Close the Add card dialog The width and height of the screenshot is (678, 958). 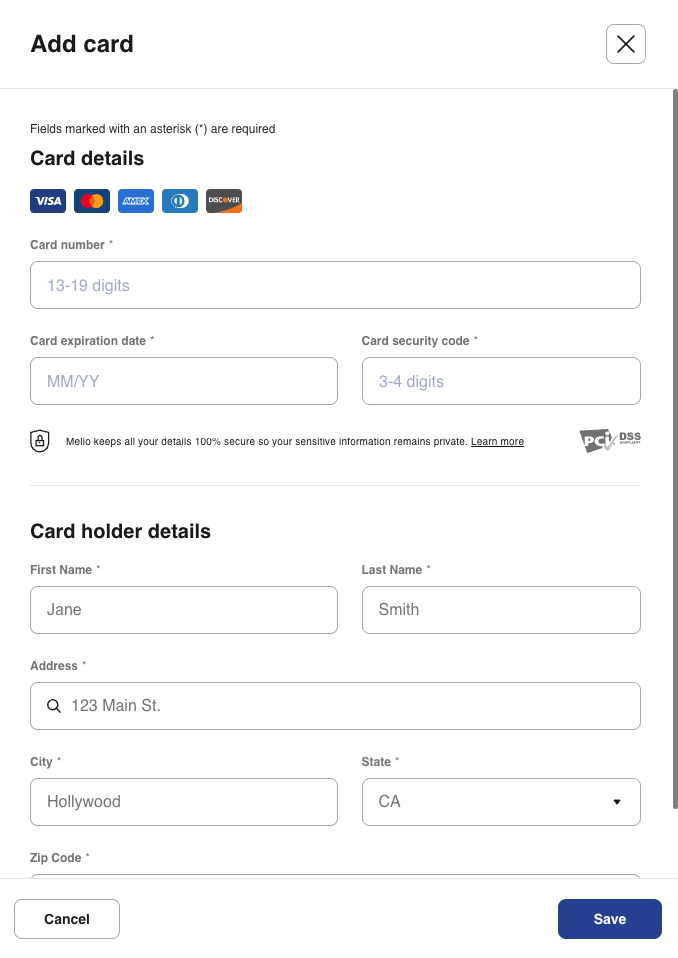click(626, 44)
